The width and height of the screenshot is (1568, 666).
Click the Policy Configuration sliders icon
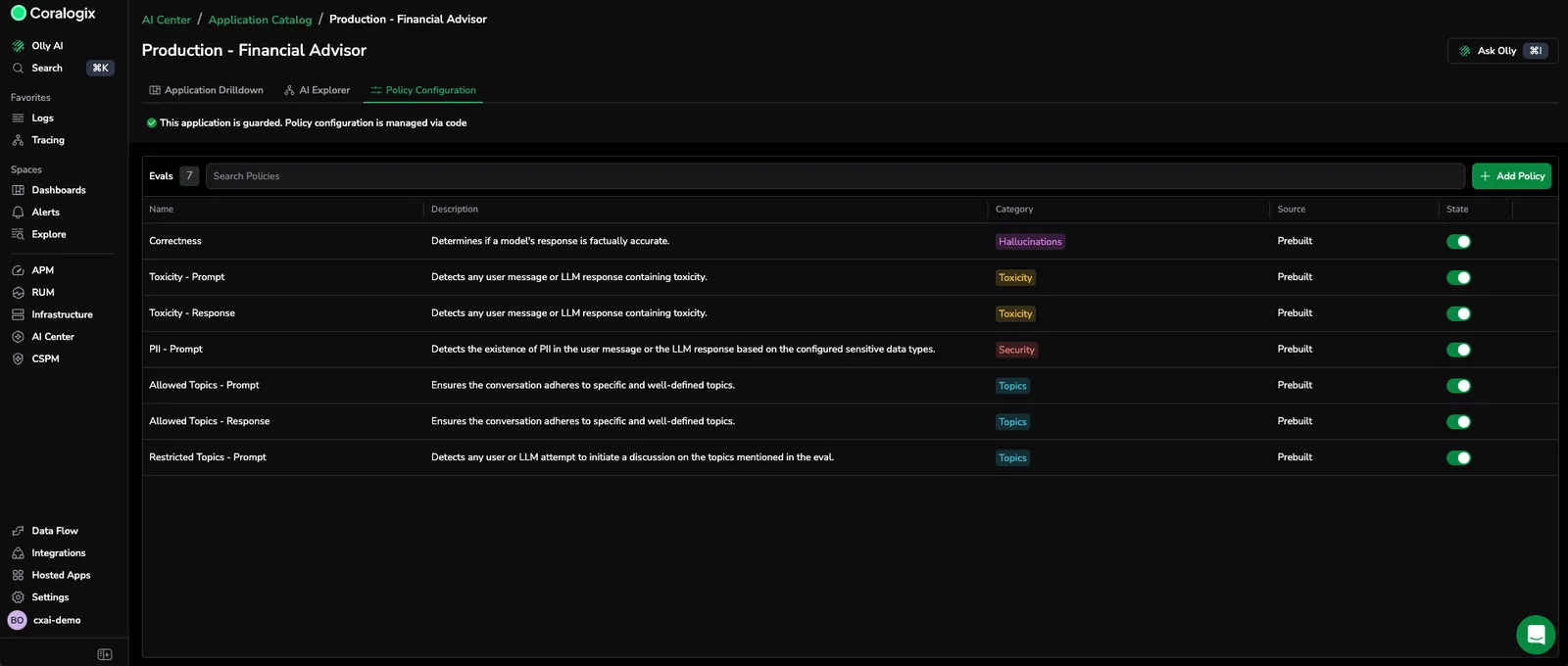click(376, 90)
